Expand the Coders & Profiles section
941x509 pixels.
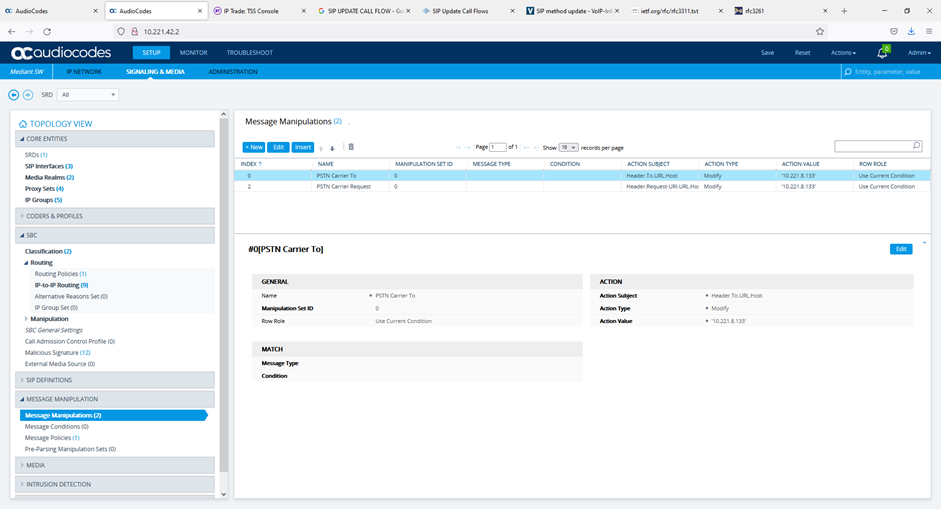point(115,216)
